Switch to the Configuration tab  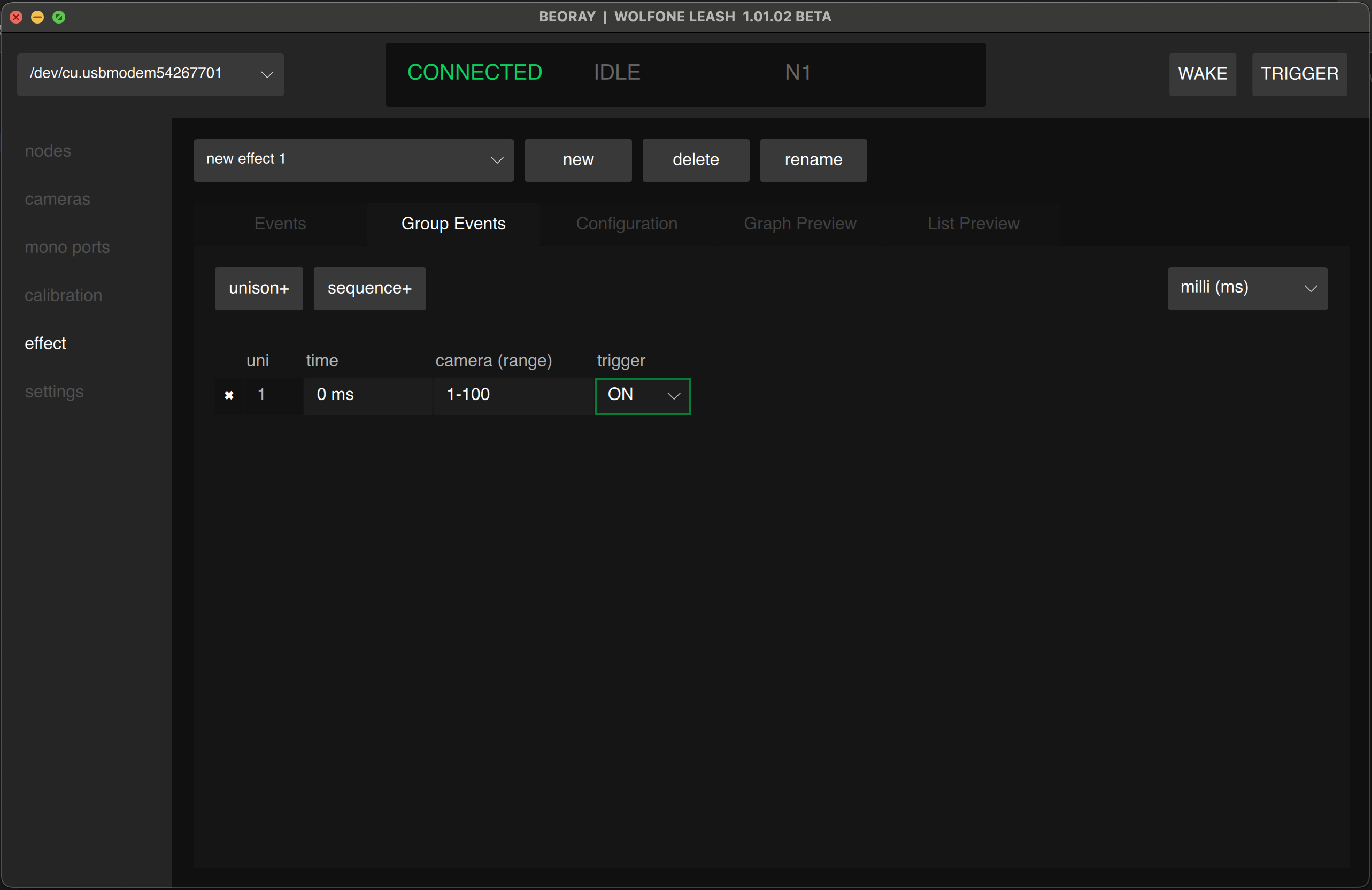click(x=627, y=224)
